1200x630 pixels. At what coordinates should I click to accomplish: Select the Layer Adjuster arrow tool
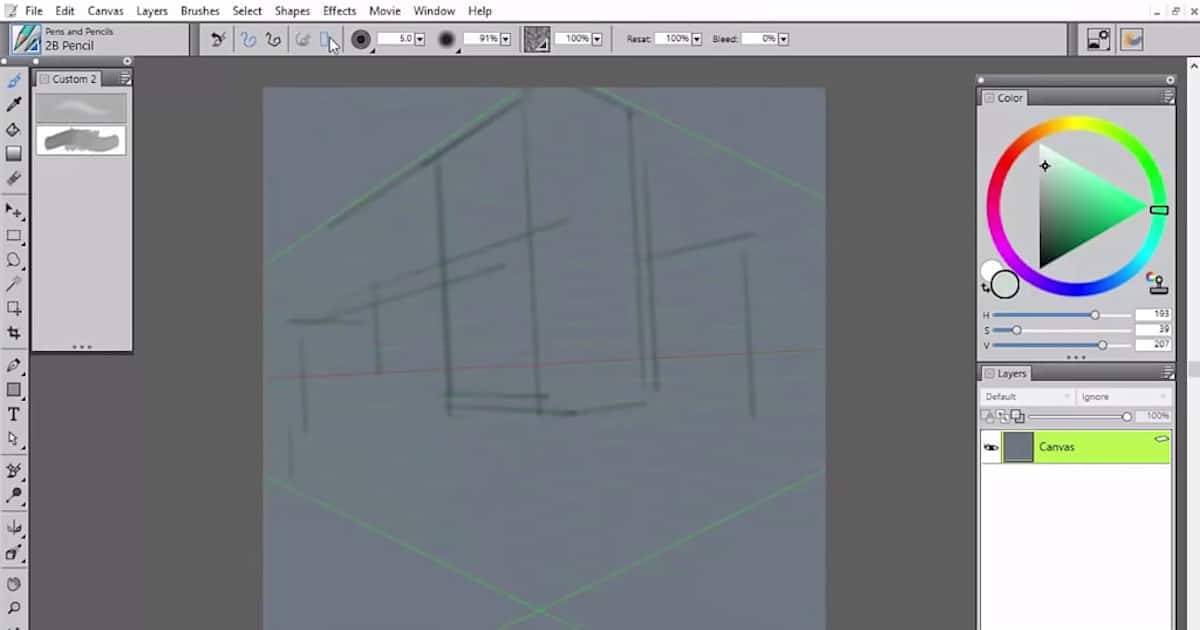(x=14, y=212)
